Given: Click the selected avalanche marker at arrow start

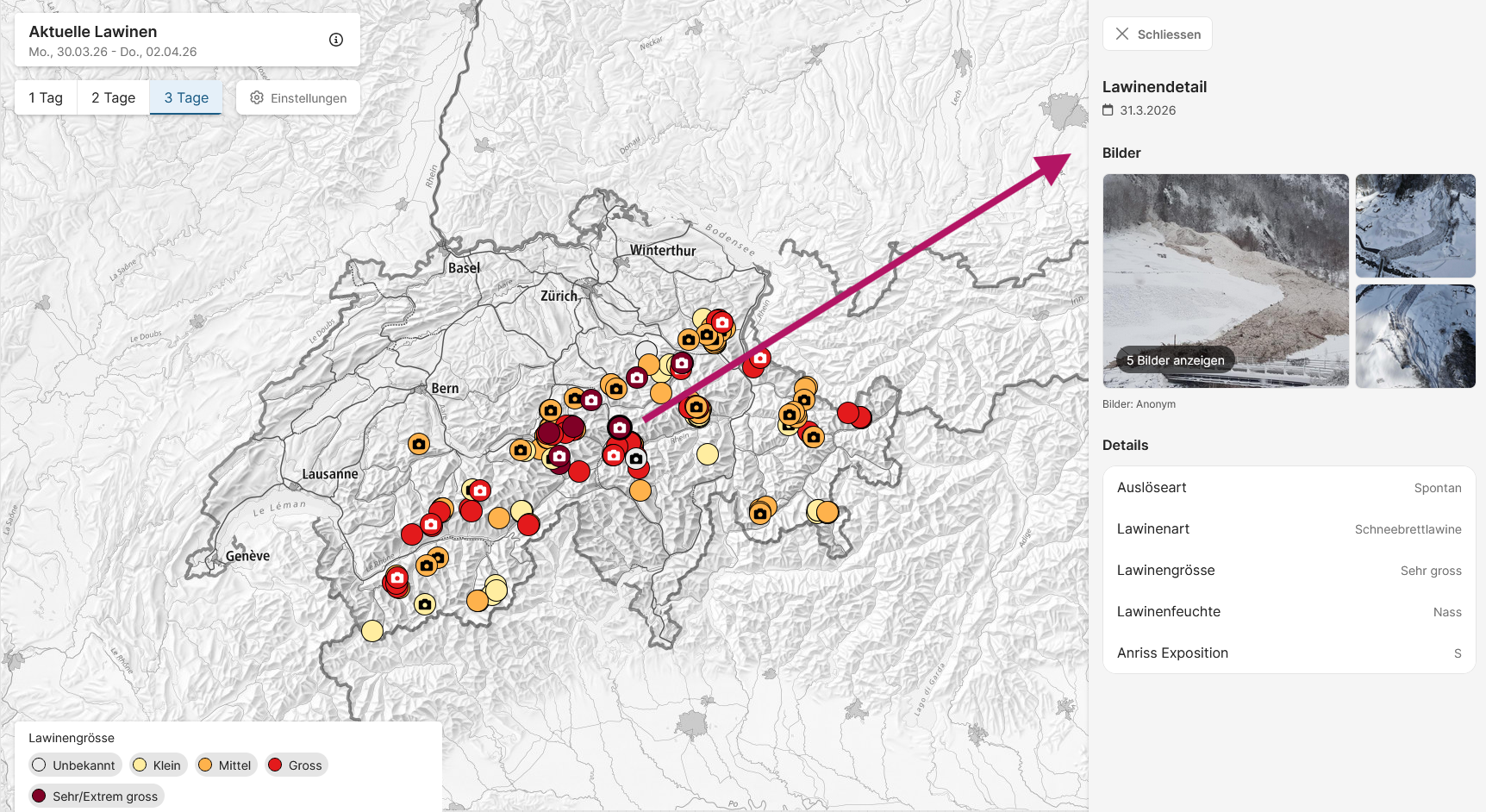Looking at the screenshot, I should tap(620, 428).
